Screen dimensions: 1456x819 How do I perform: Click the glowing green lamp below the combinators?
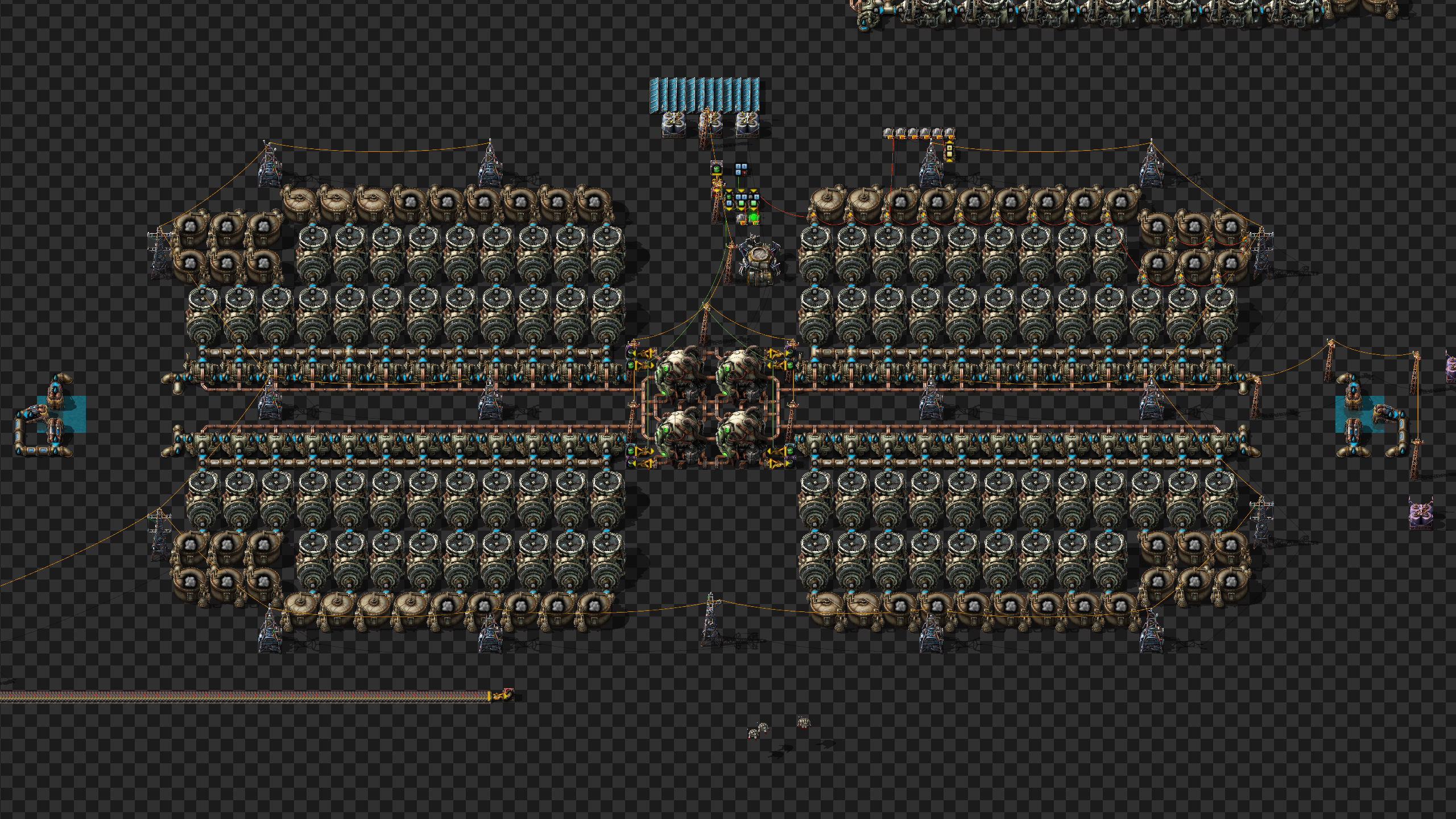point(754,217)
